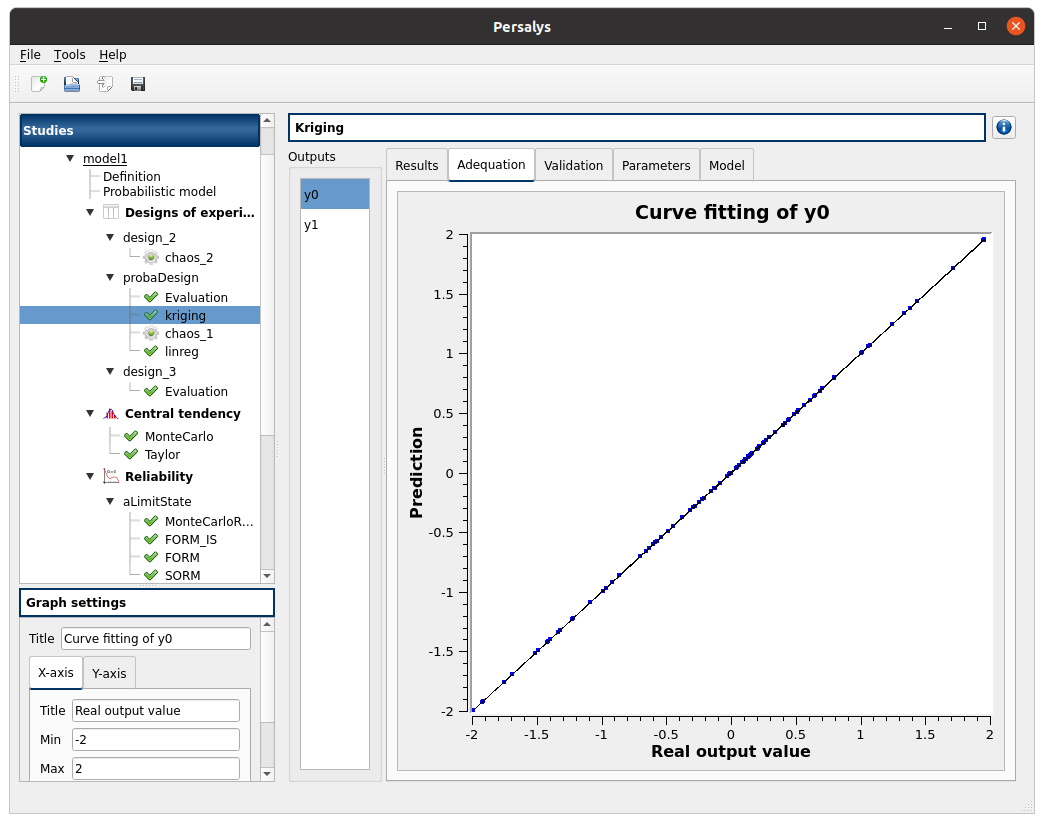Switch to the Validation tab

(573, 165)
